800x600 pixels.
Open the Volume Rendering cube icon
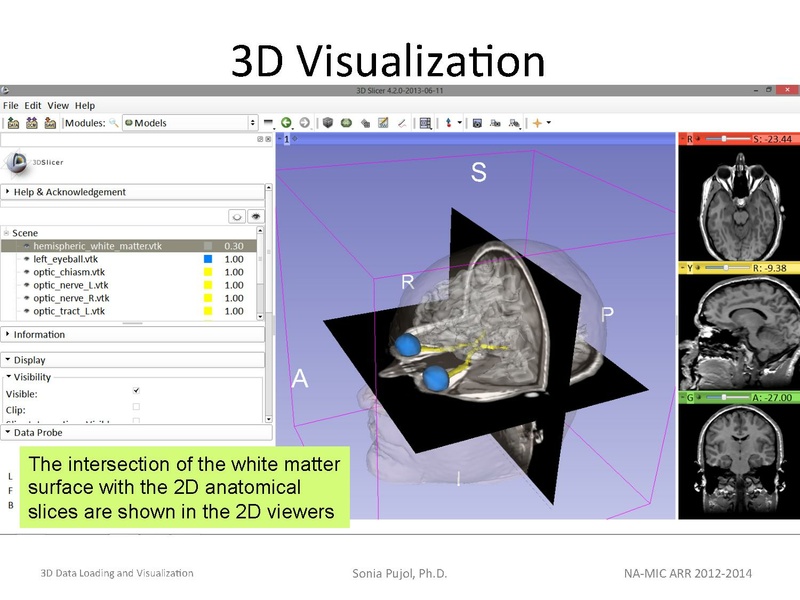pos(328,122)
